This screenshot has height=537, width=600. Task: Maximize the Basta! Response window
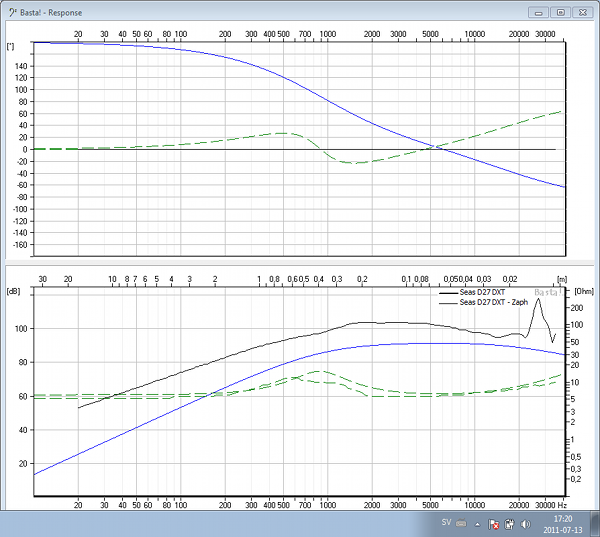click(560, 12)
